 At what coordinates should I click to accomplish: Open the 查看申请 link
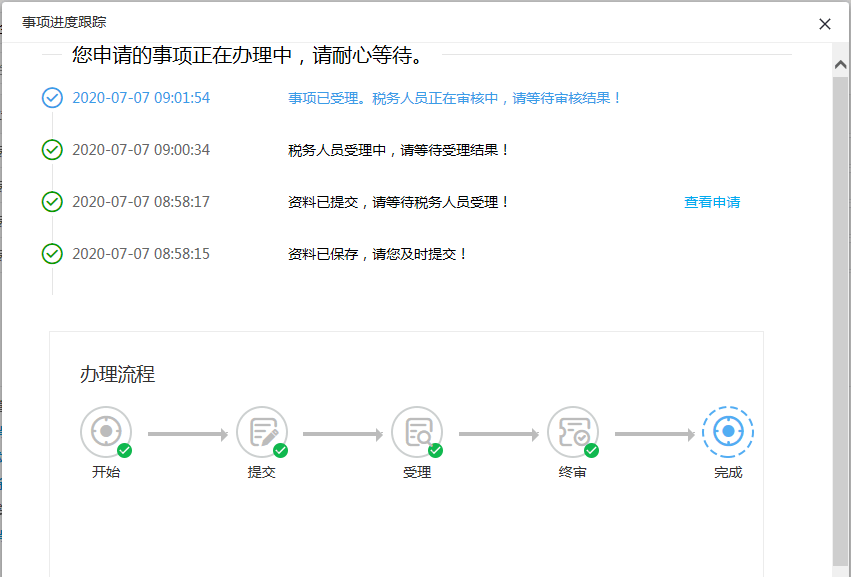(x=712, y=202)
